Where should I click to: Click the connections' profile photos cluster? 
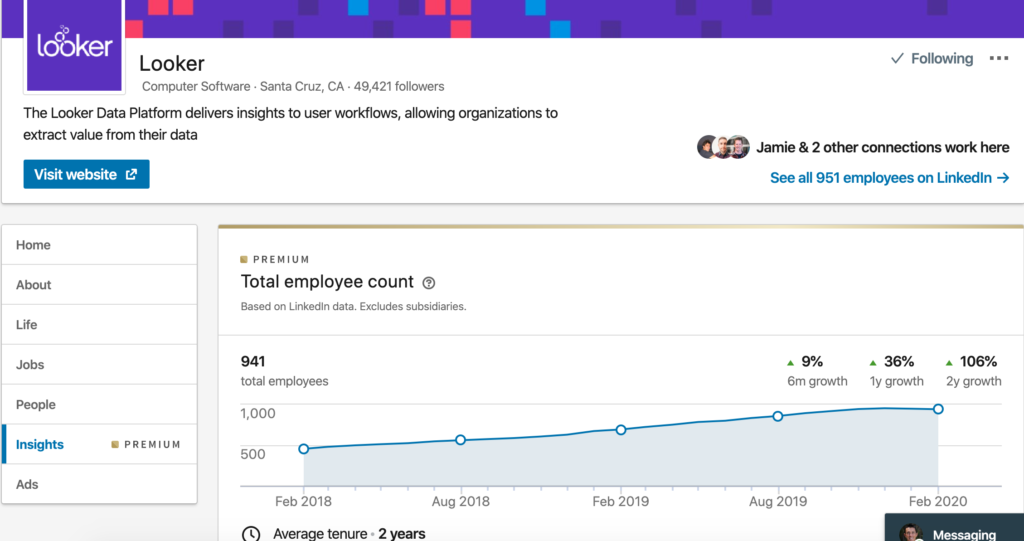click(723, 147)
